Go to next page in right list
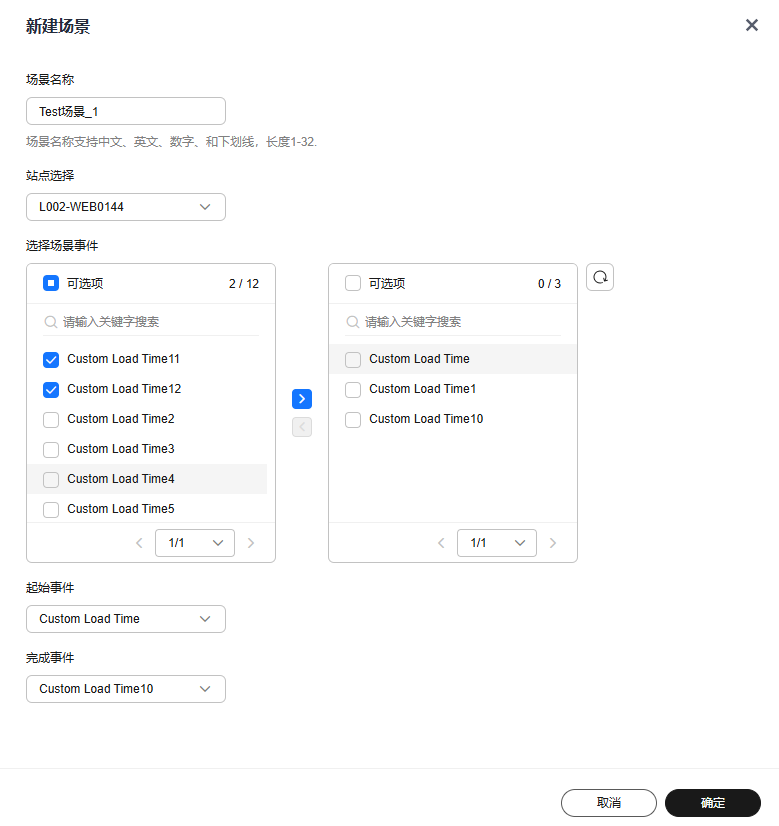This screenshot has height=826, width=779. coord(553,543)
